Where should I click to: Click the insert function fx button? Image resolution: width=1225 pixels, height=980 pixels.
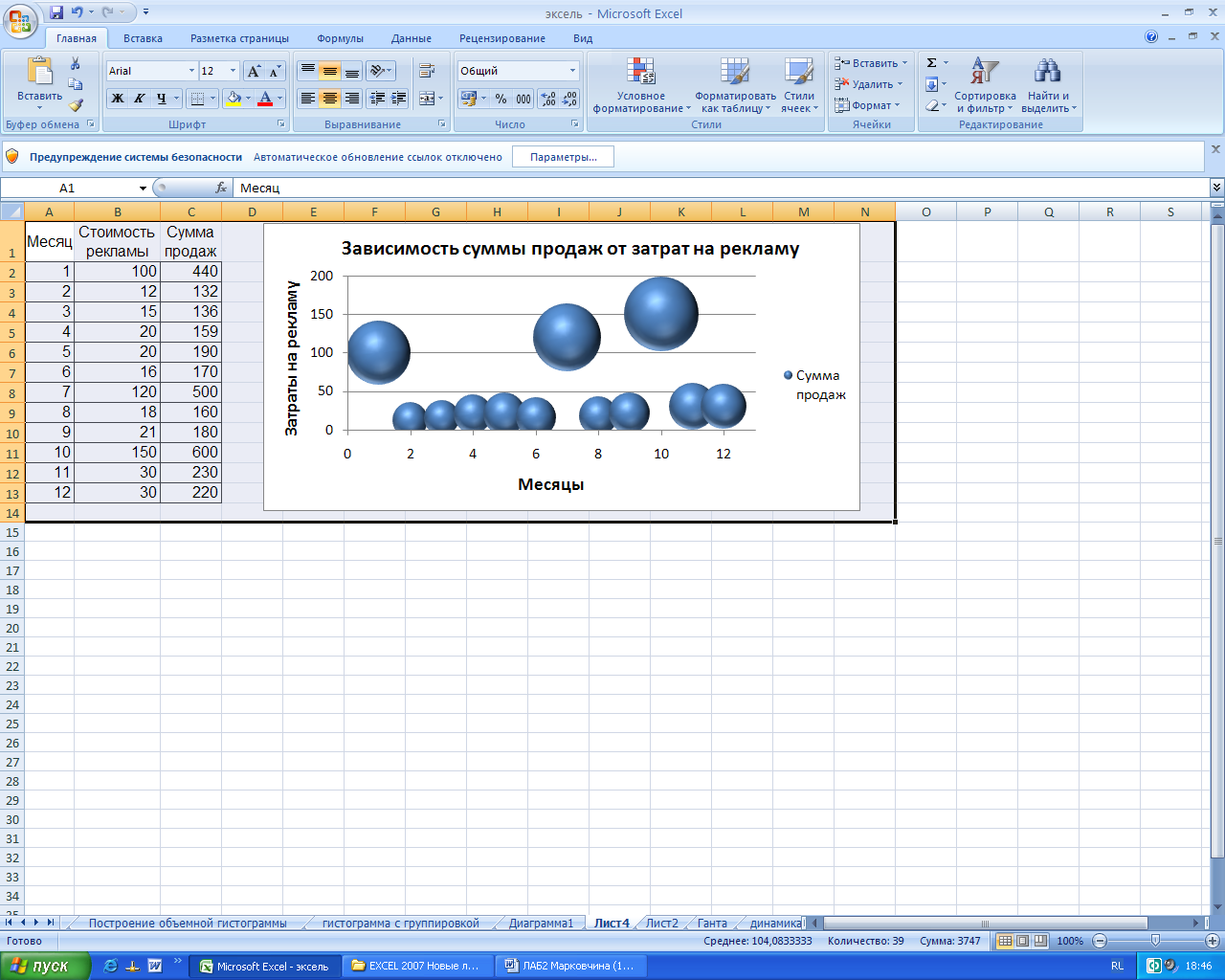tap(221, 189)
